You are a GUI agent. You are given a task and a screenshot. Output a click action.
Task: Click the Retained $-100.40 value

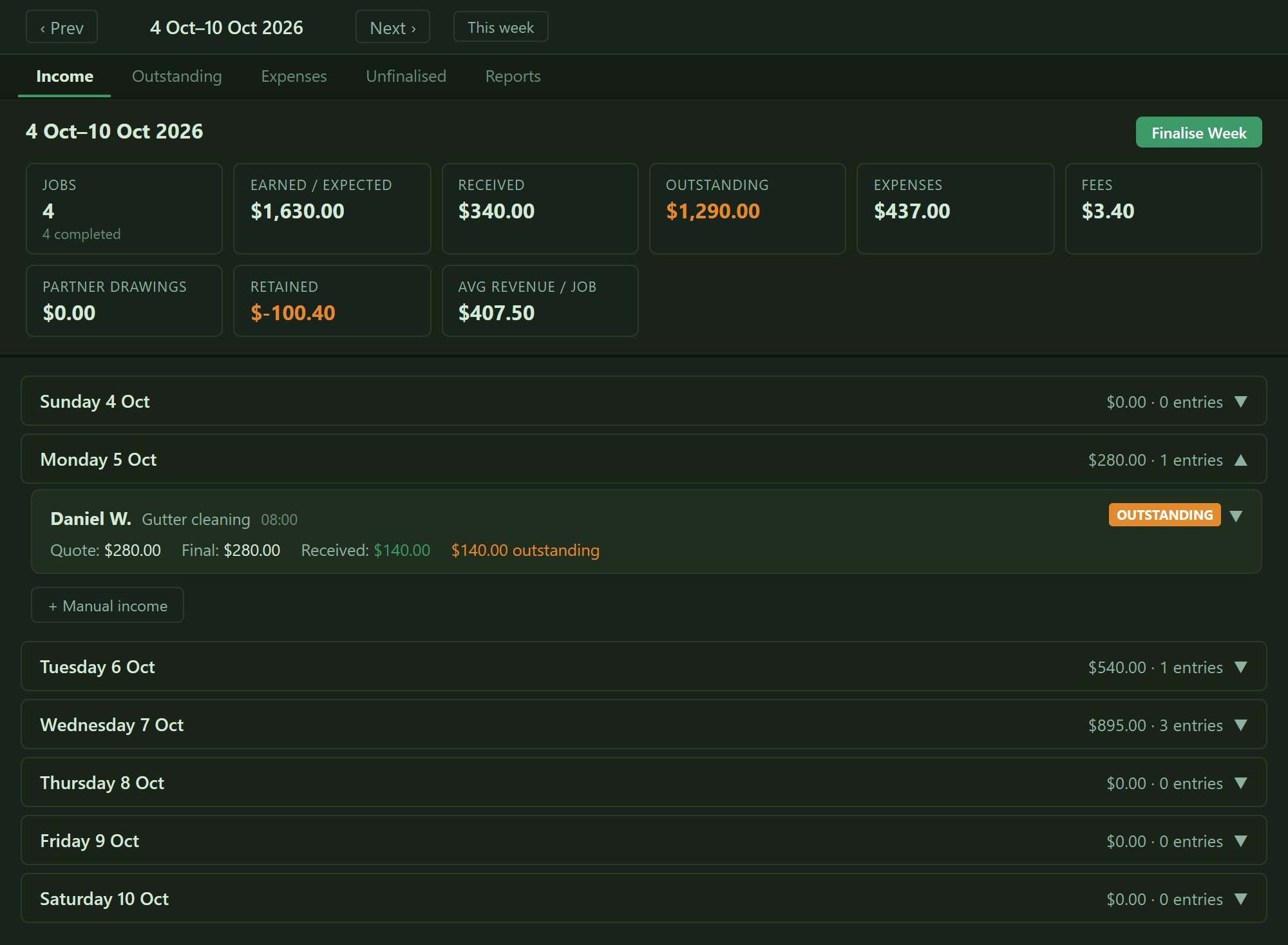(x=292, y=313)
